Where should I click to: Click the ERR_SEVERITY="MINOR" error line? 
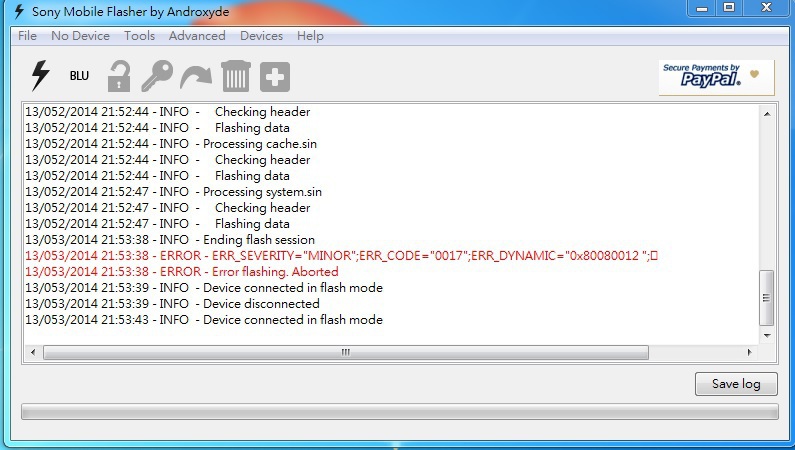(341, 256)
